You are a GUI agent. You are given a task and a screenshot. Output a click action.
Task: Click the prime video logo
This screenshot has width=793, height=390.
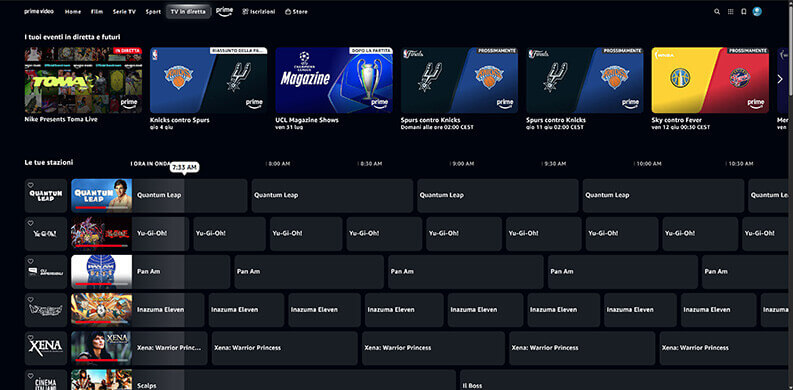tap(39, 11)
